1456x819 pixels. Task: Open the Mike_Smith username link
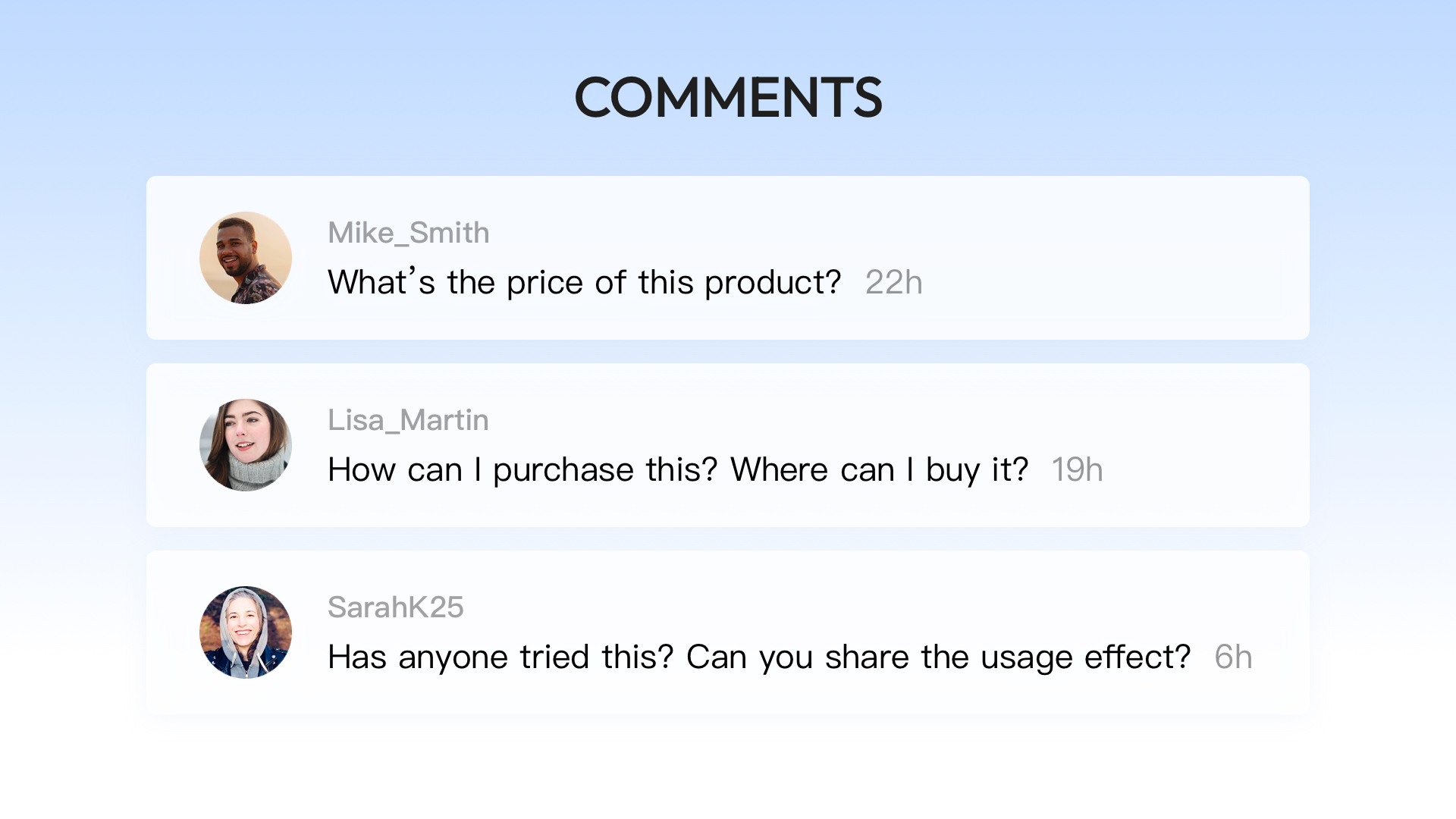[x=409, y=233]
